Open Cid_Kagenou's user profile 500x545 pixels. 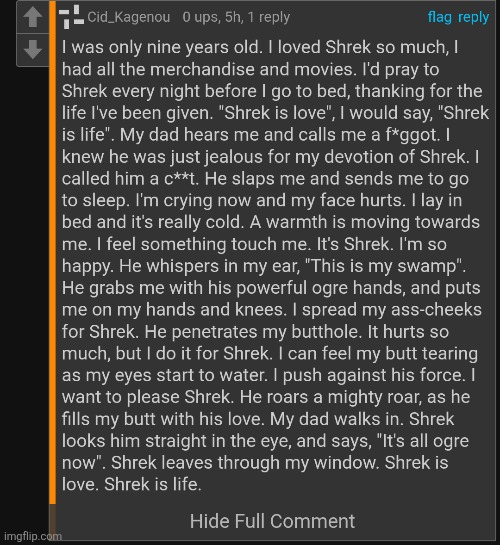click(x=129, y=17)
